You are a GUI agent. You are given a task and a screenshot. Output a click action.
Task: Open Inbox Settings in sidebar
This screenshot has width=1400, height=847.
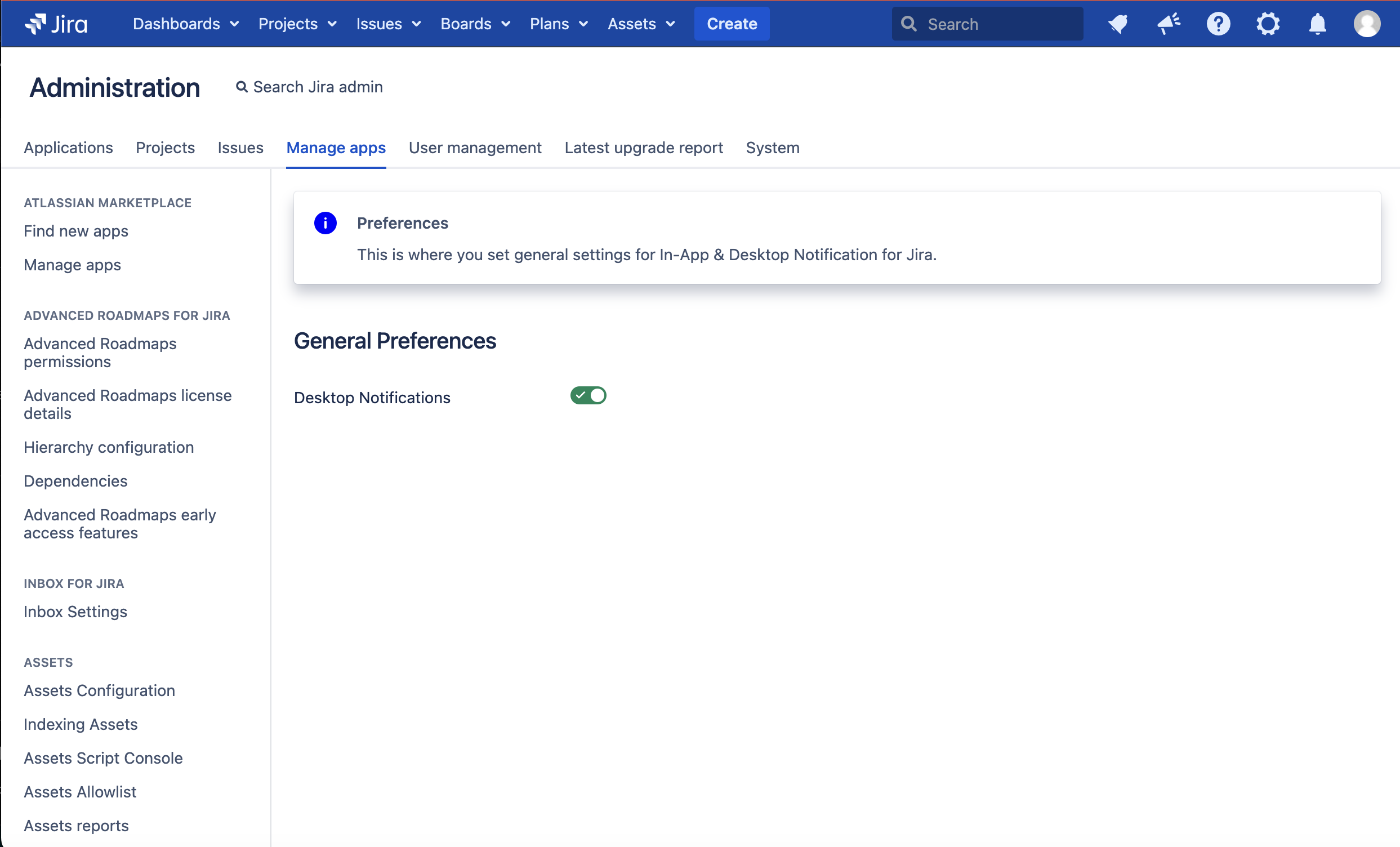pos(75,612)
